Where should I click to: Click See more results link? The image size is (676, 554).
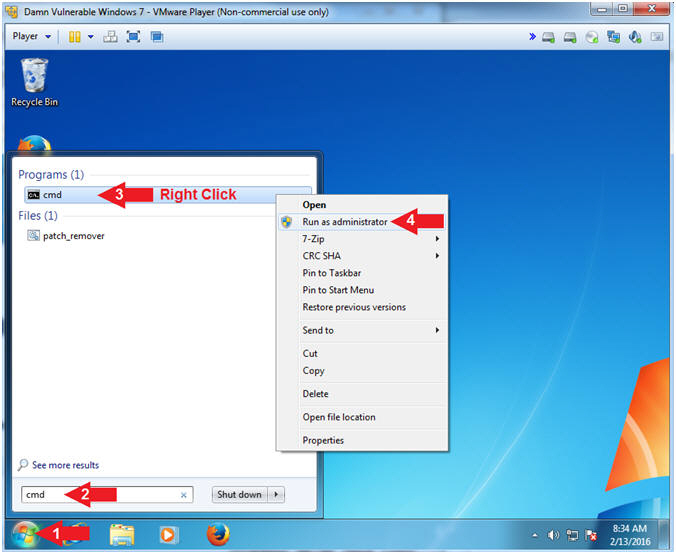pyautogui.click(x=66, y=465)
